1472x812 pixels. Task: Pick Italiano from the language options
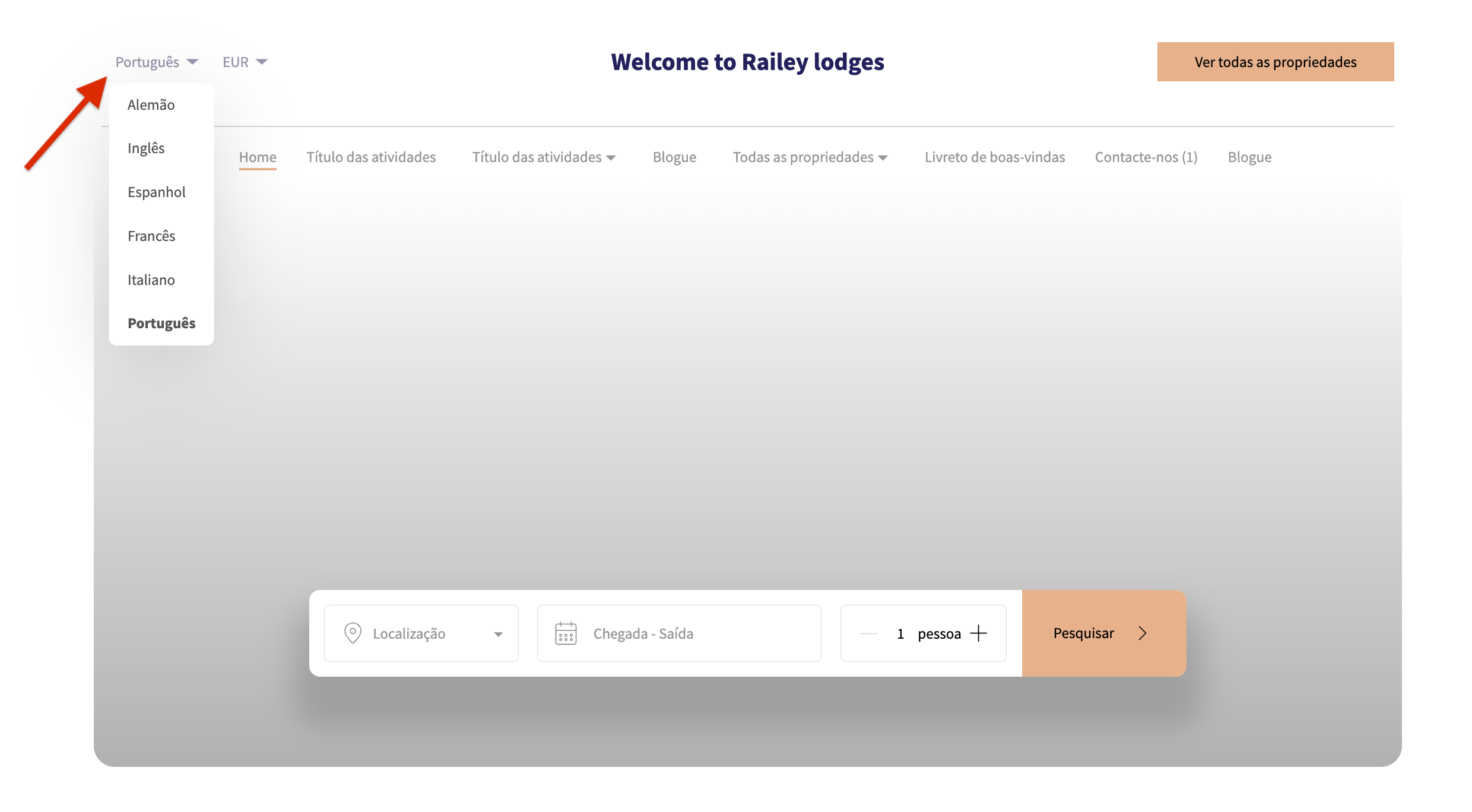click(x=151, y=280)
